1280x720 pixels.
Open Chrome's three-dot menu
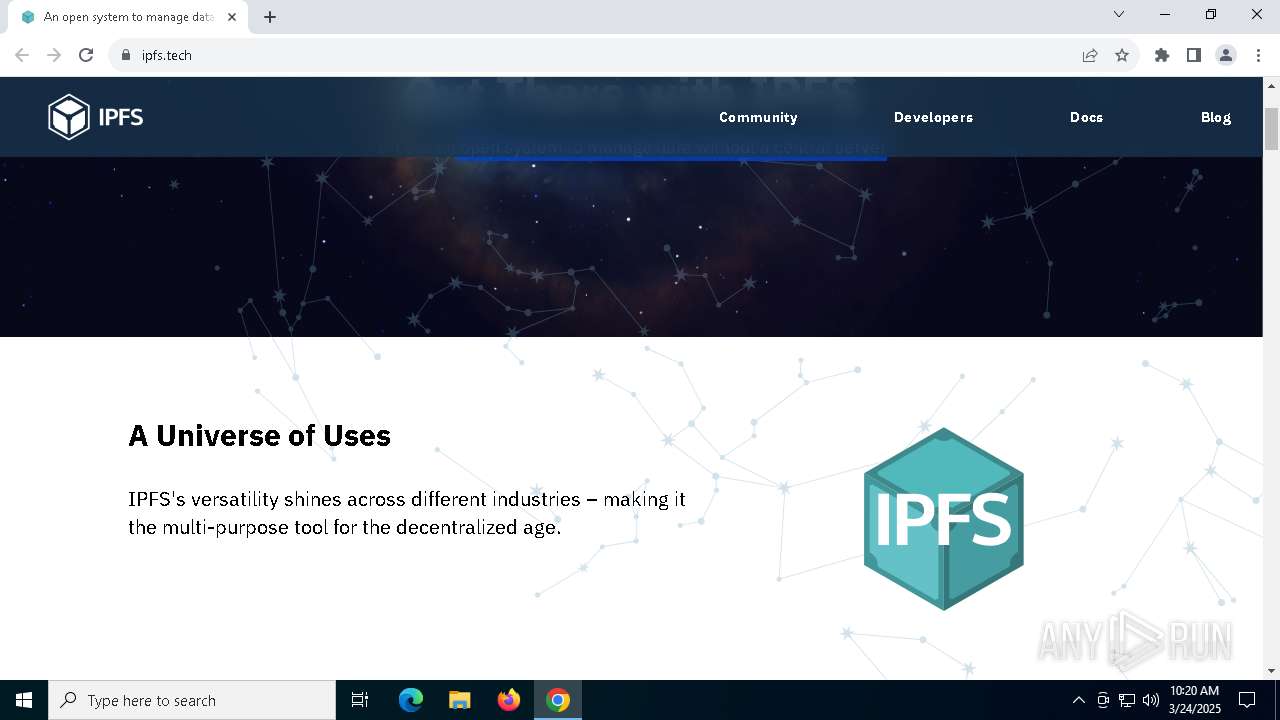point(1258,55)
